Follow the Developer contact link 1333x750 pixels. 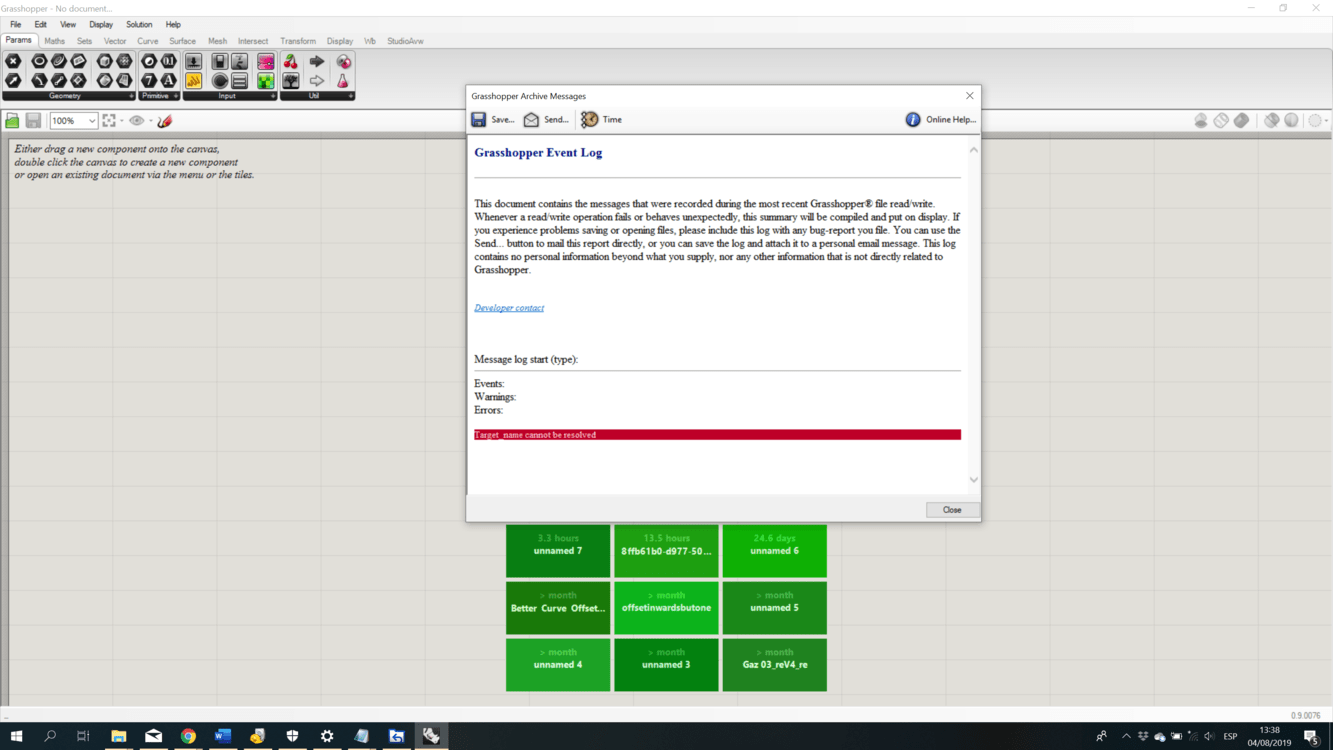509,308
